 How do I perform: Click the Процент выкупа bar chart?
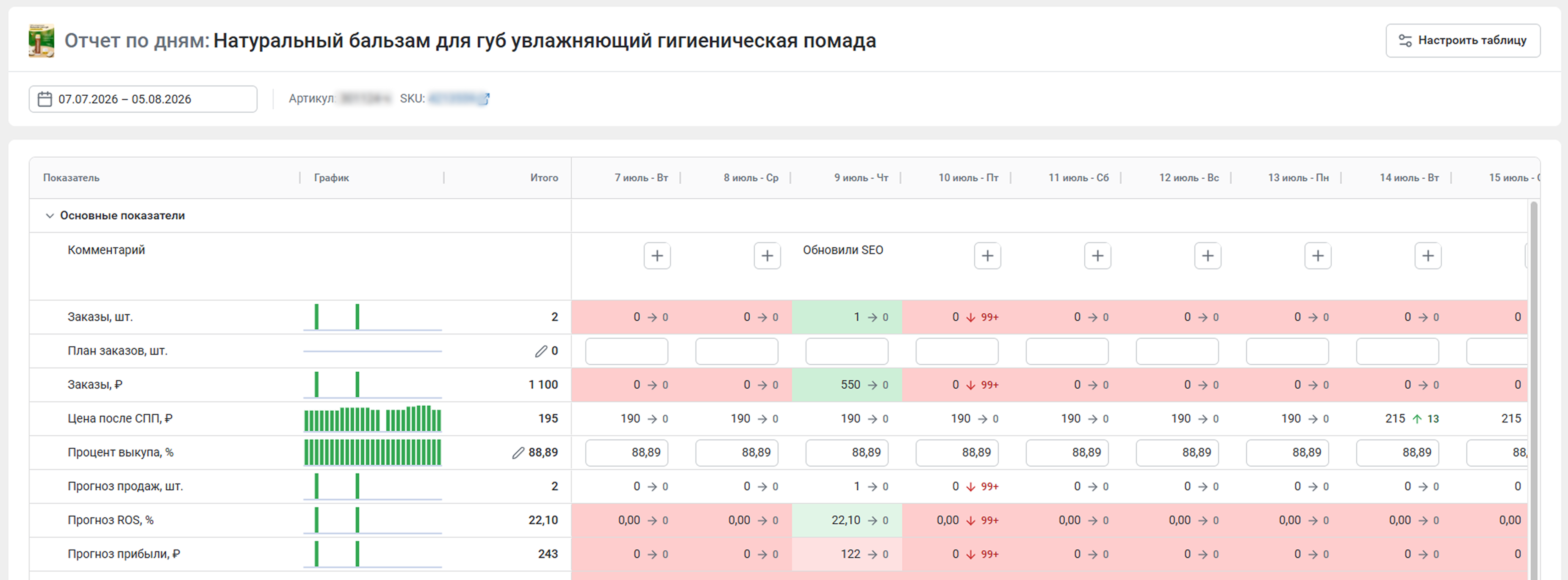(x=373, y=453)
